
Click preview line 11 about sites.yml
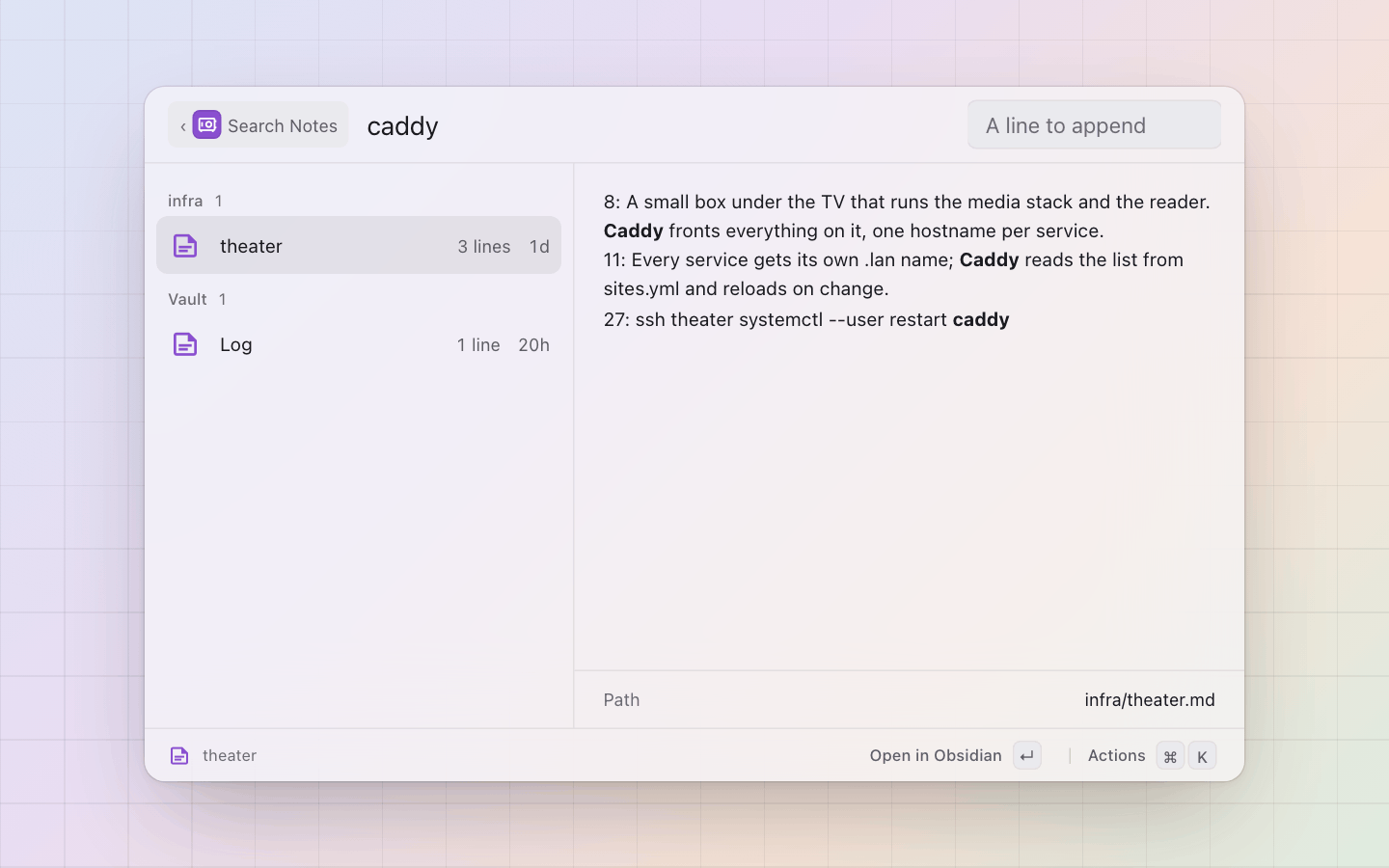pyautogui.click(x=893, y=274)
